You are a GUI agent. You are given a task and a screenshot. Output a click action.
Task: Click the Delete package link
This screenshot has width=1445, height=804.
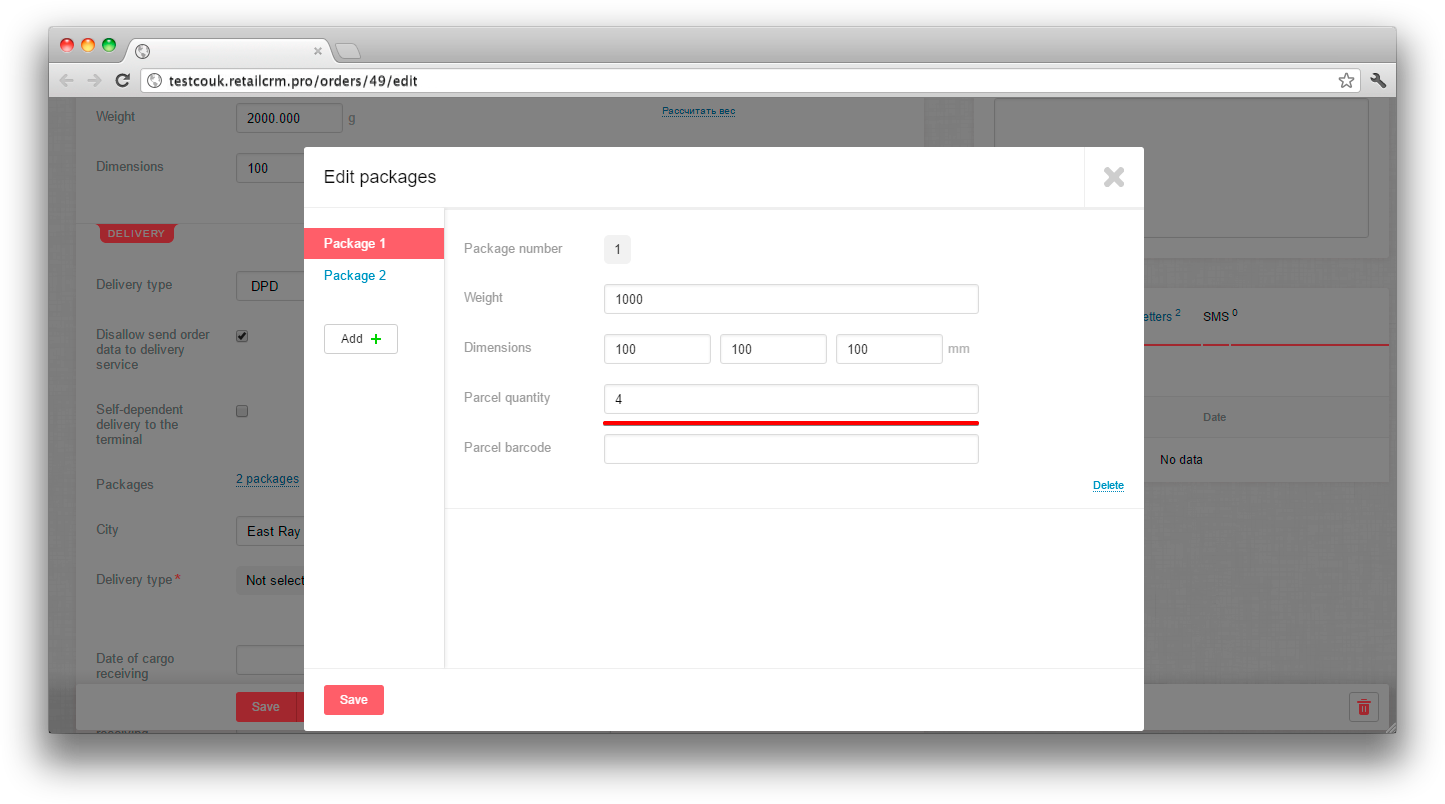(x=1108, y=486)
